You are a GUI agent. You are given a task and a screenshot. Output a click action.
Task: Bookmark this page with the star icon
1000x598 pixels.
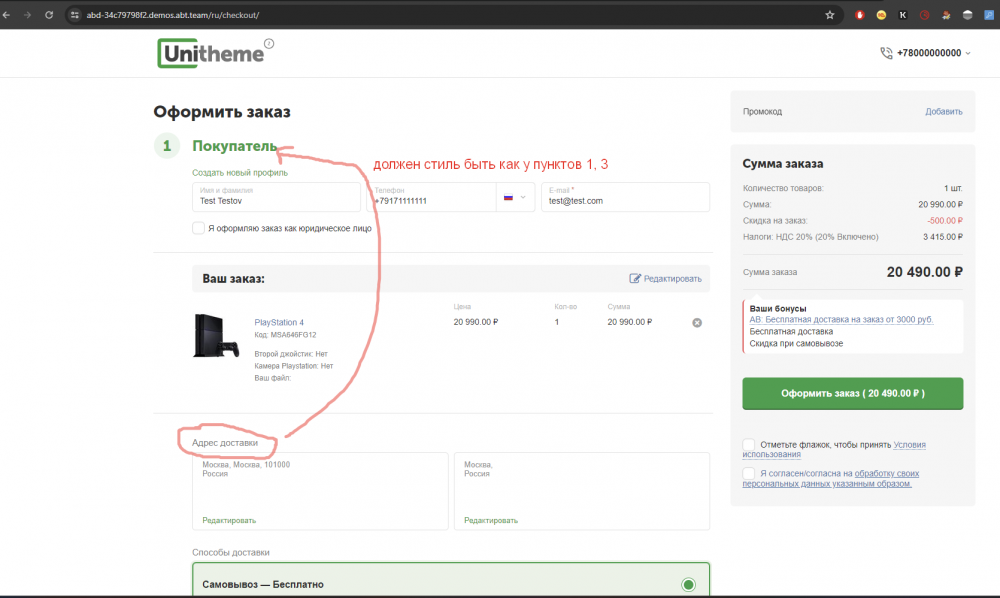pyautogui.click(x=829, y=15)
